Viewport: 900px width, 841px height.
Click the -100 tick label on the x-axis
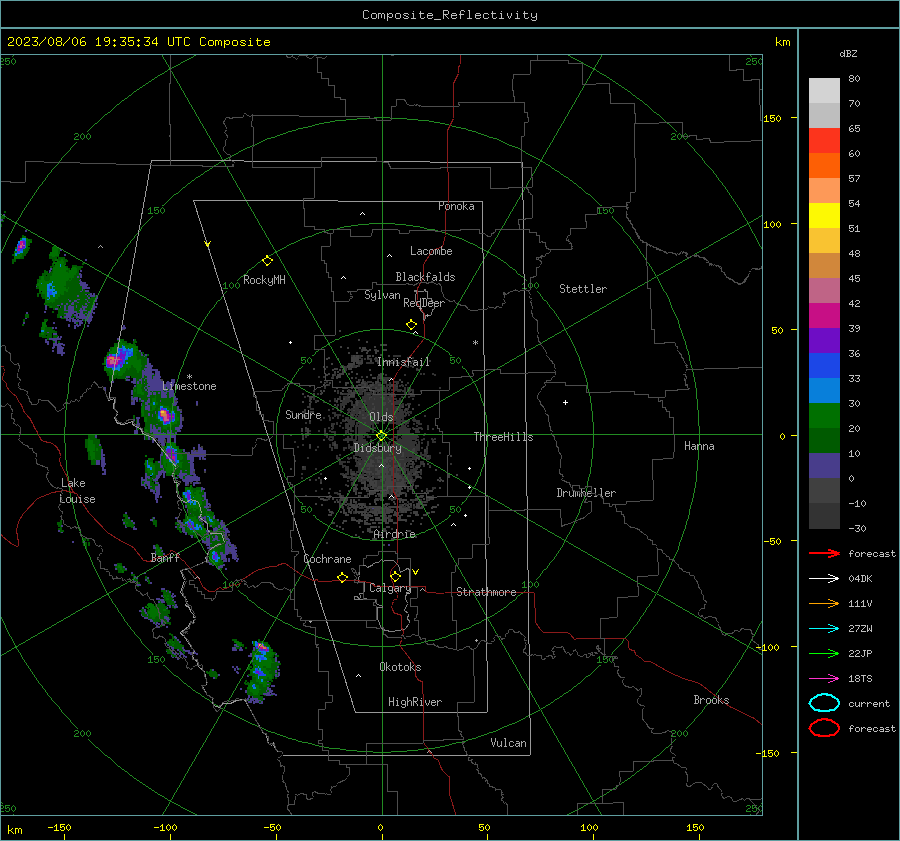click(x=165, y=827)
